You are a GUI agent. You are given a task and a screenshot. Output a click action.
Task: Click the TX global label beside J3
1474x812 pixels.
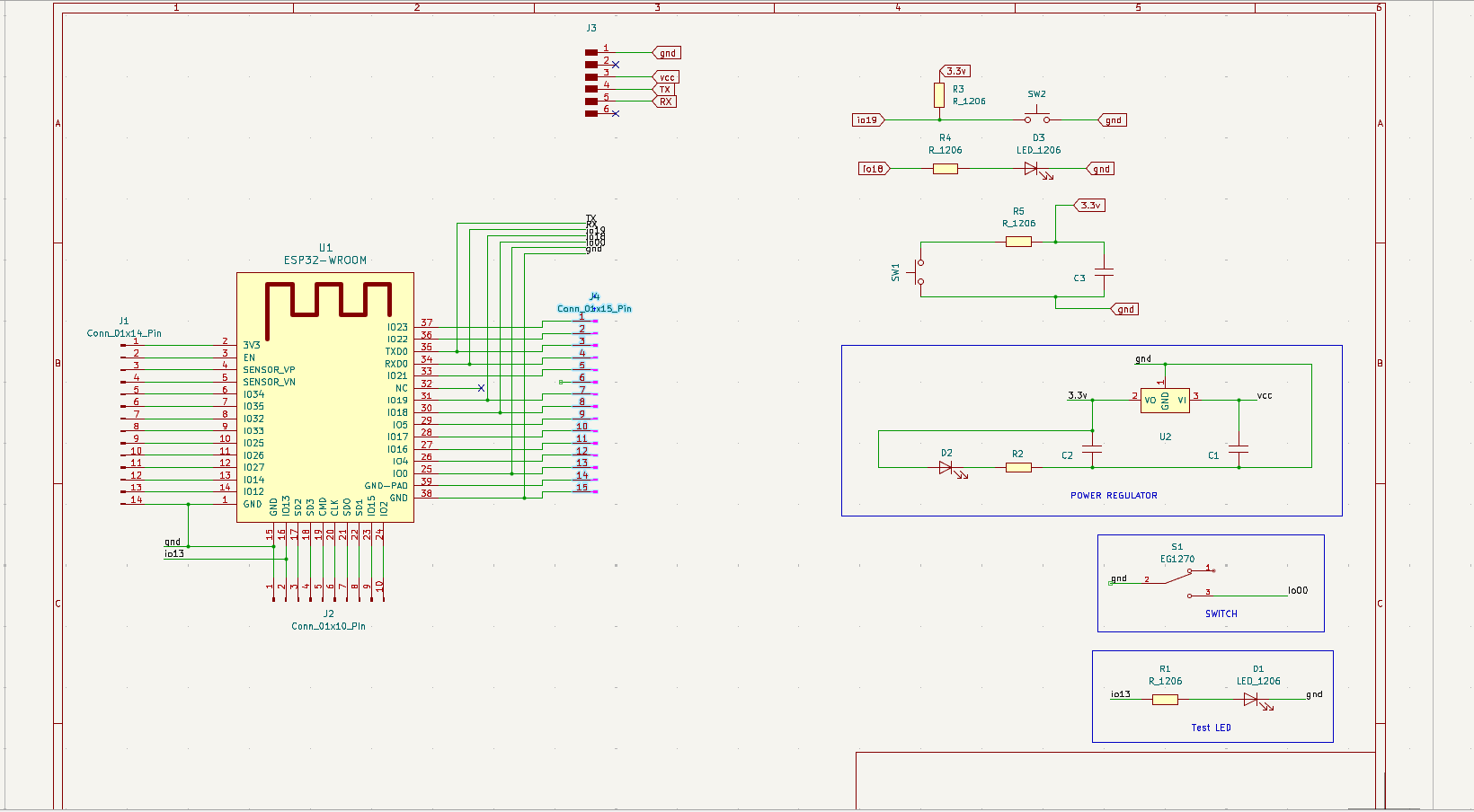[x=664, y=89]
